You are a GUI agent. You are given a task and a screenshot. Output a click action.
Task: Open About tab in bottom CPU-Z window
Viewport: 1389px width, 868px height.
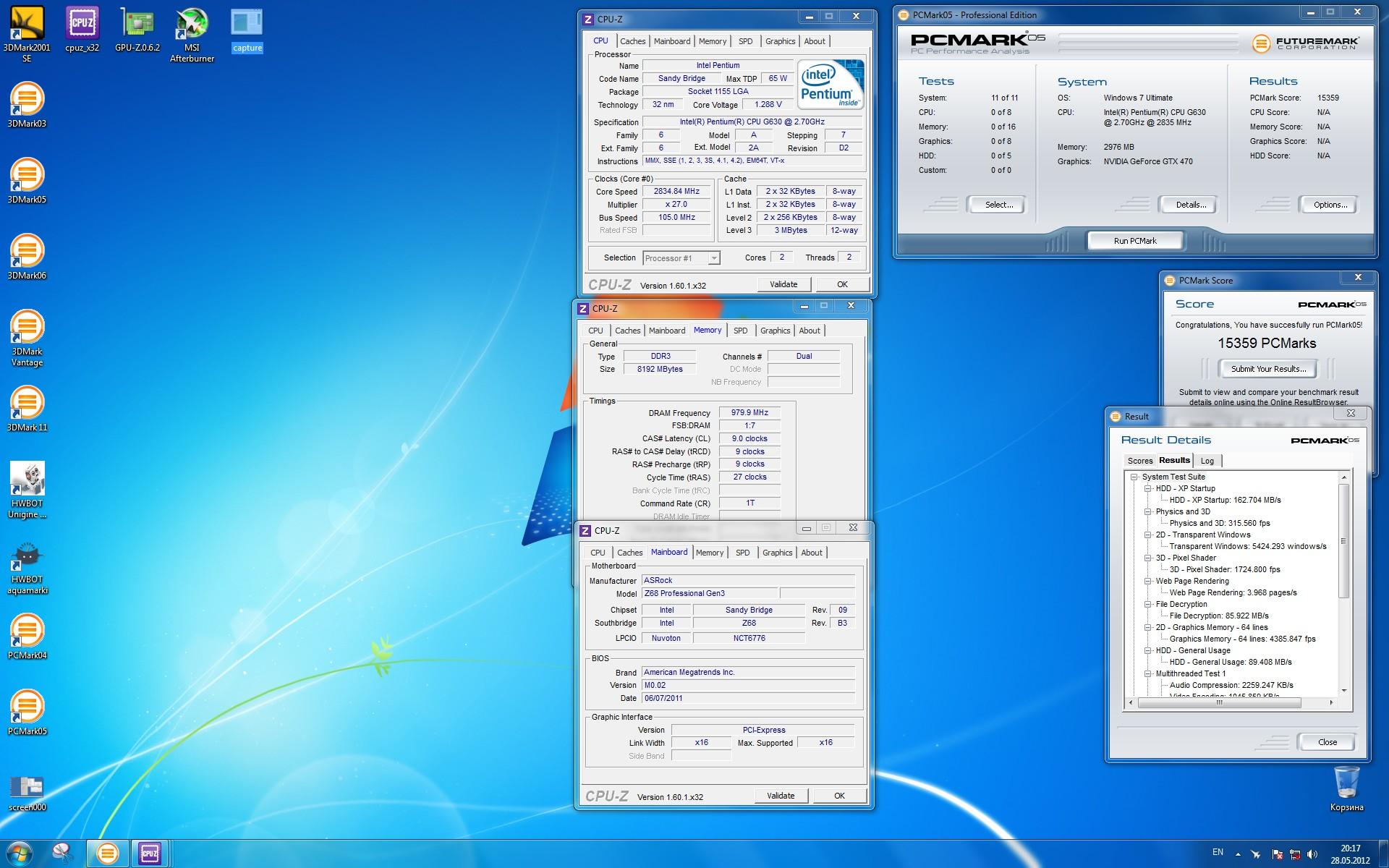[811, 553]
